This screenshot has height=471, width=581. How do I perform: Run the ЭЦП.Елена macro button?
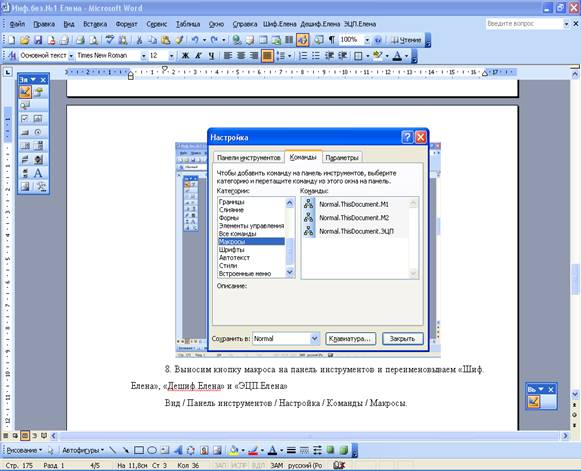(360, 24)
